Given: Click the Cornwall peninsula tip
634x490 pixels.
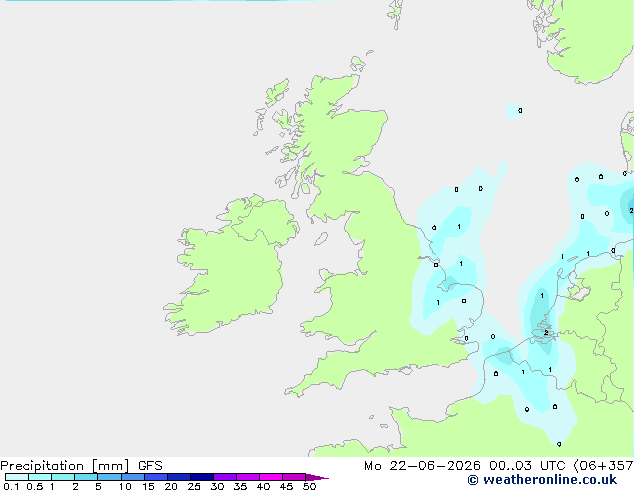Looking at the screenshot, I should point(292,391).
